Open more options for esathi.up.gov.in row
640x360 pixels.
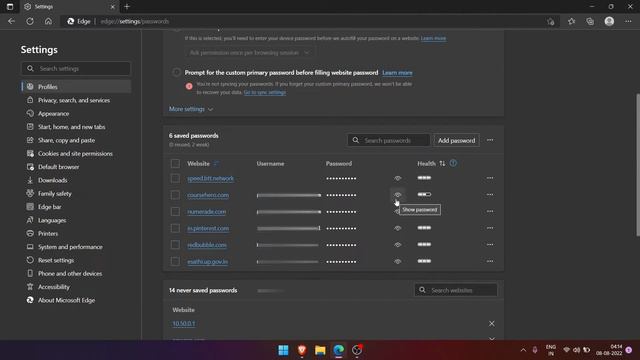tap(490, 261)
